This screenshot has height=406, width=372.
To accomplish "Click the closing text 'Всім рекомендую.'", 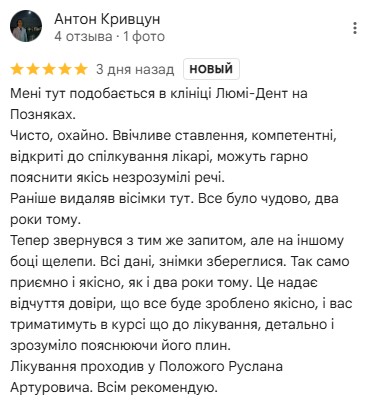I will coord(157,387).
